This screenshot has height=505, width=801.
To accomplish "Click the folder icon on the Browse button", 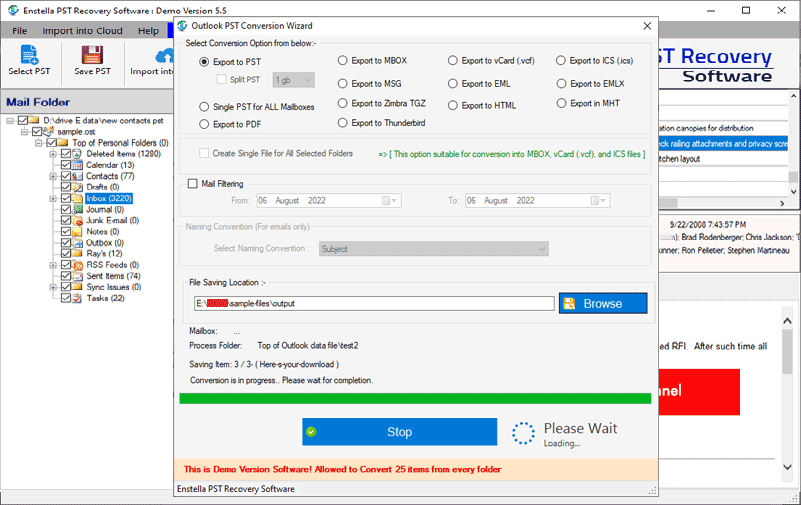I will tap(569, 303).
